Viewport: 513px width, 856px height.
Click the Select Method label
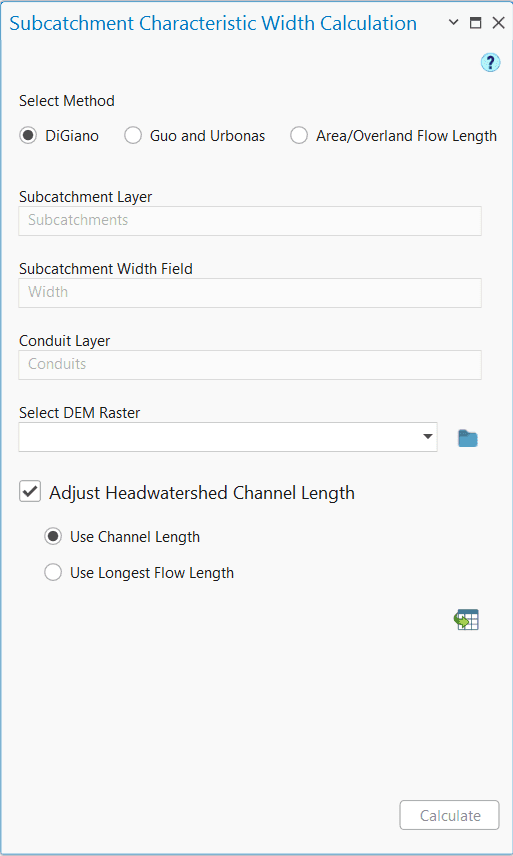[x=67, y=101]
